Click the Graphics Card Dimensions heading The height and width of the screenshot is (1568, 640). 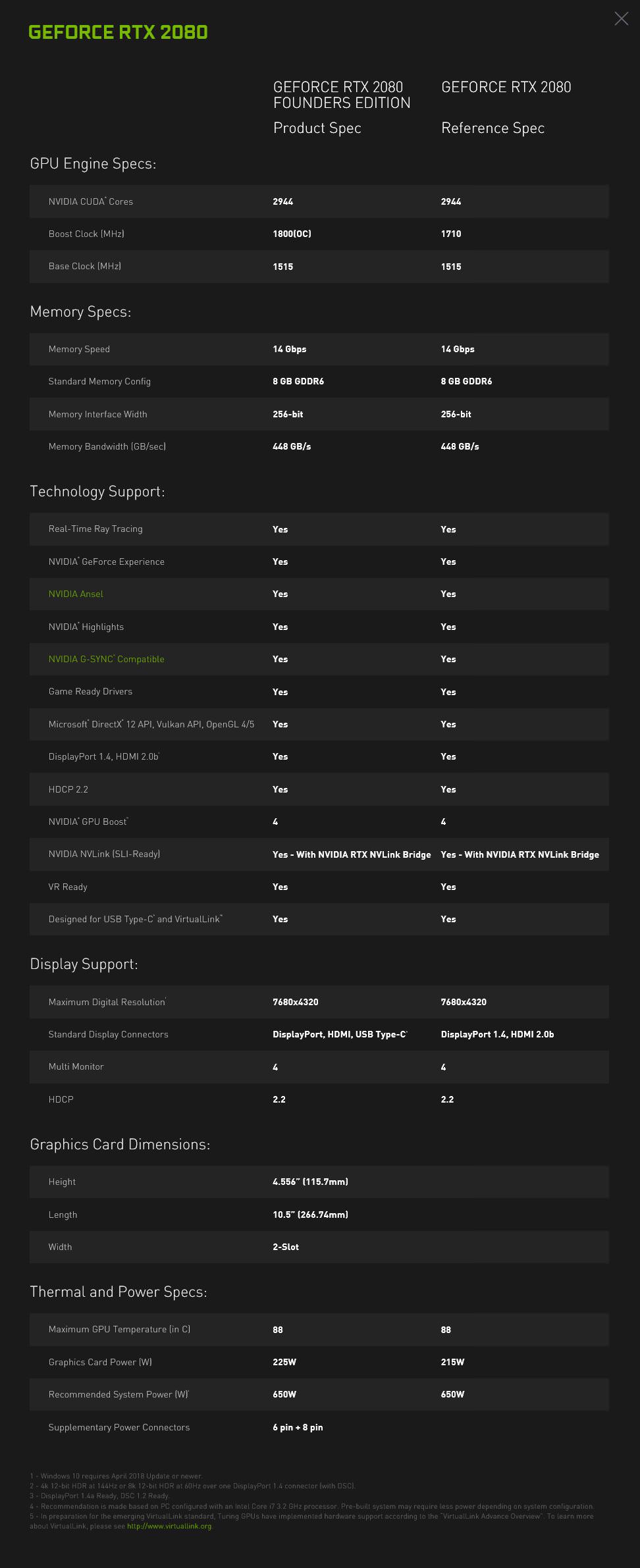120,1144
